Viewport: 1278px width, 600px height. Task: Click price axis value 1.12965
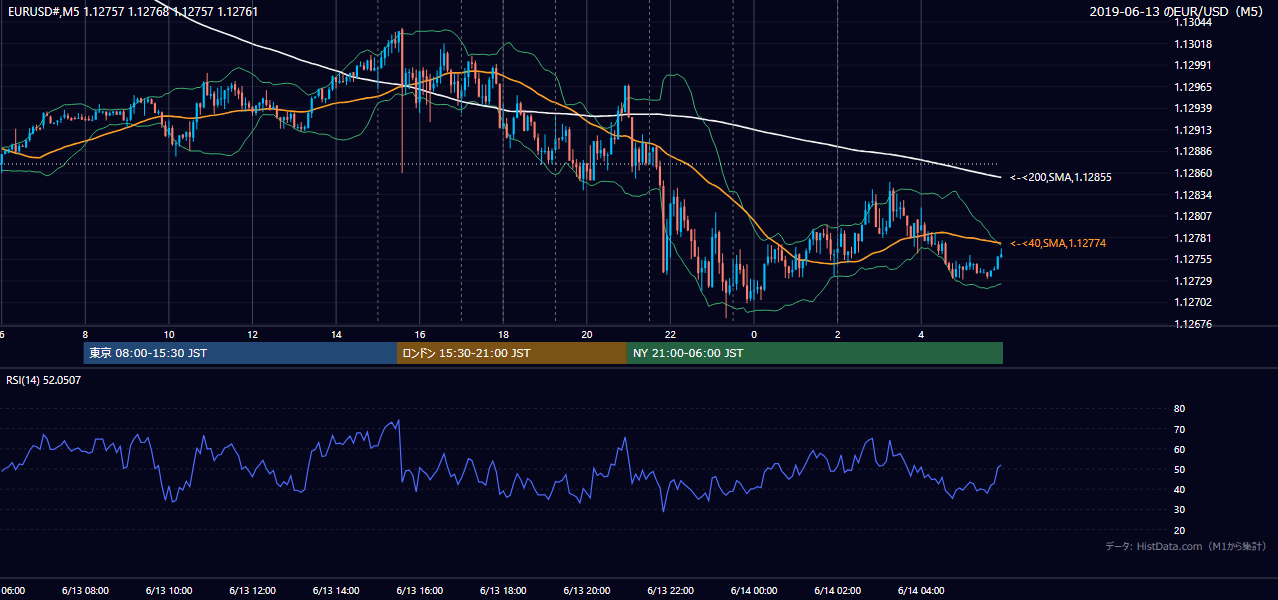[1193, 87]
